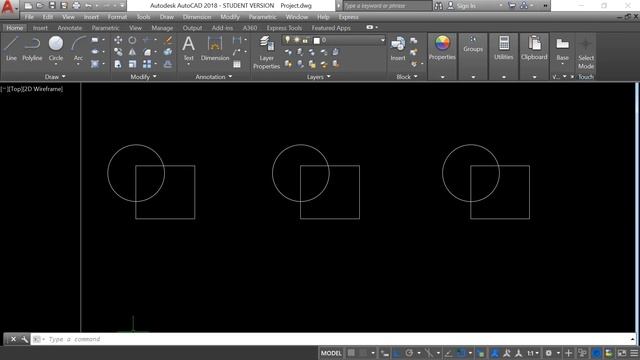Viewport: 640px width, 360px height.
Task: Open Layer Properties manager
Action: click(266, 52)
